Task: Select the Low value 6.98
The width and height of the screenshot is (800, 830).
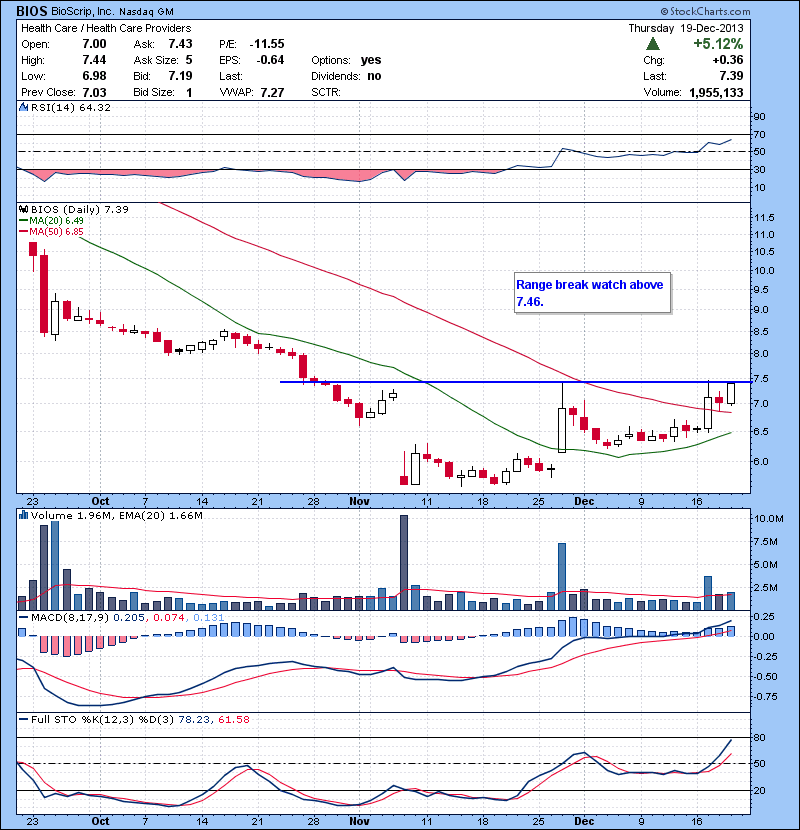Action: [x=94, y=76]
